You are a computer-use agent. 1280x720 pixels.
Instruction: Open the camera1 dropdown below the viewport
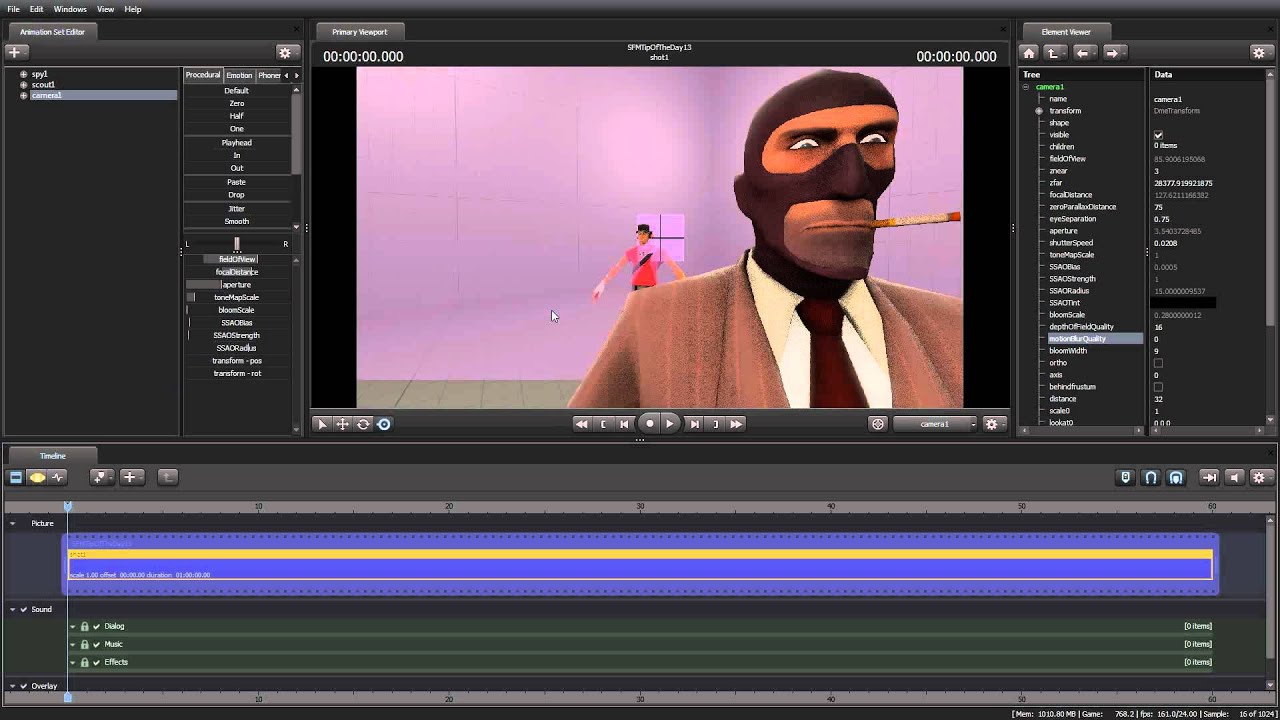[935, 424]
